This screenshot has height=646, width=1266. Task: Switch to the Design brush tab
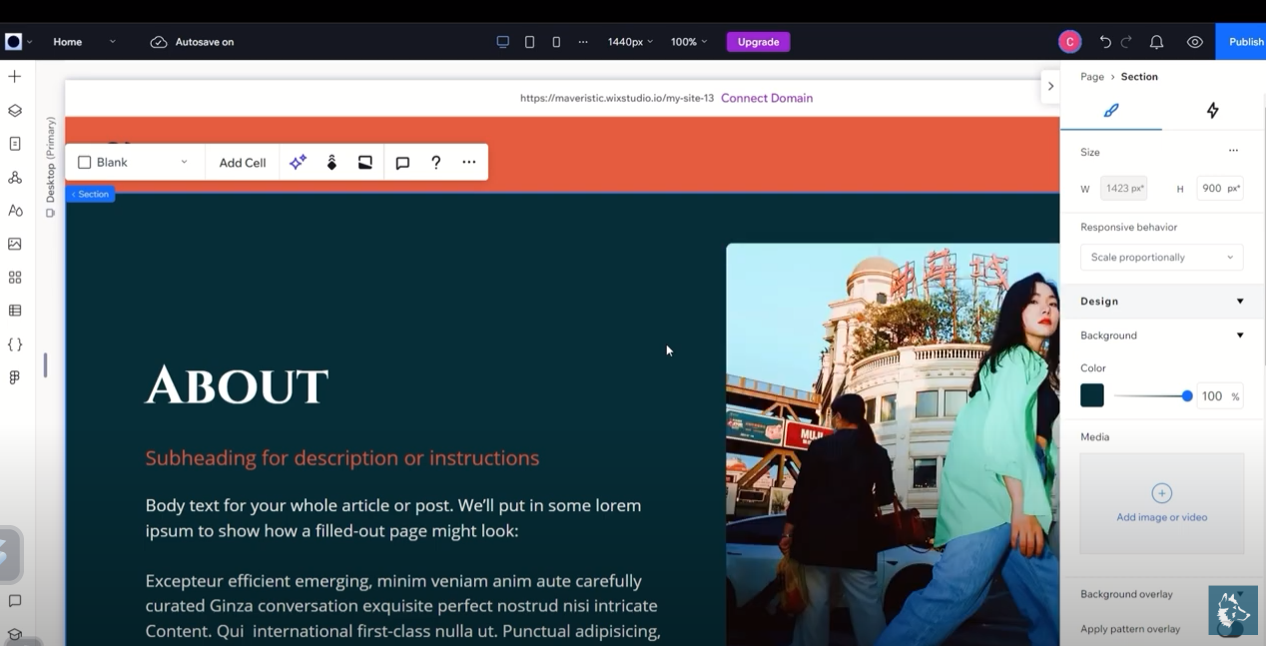tap(1111, 111)
